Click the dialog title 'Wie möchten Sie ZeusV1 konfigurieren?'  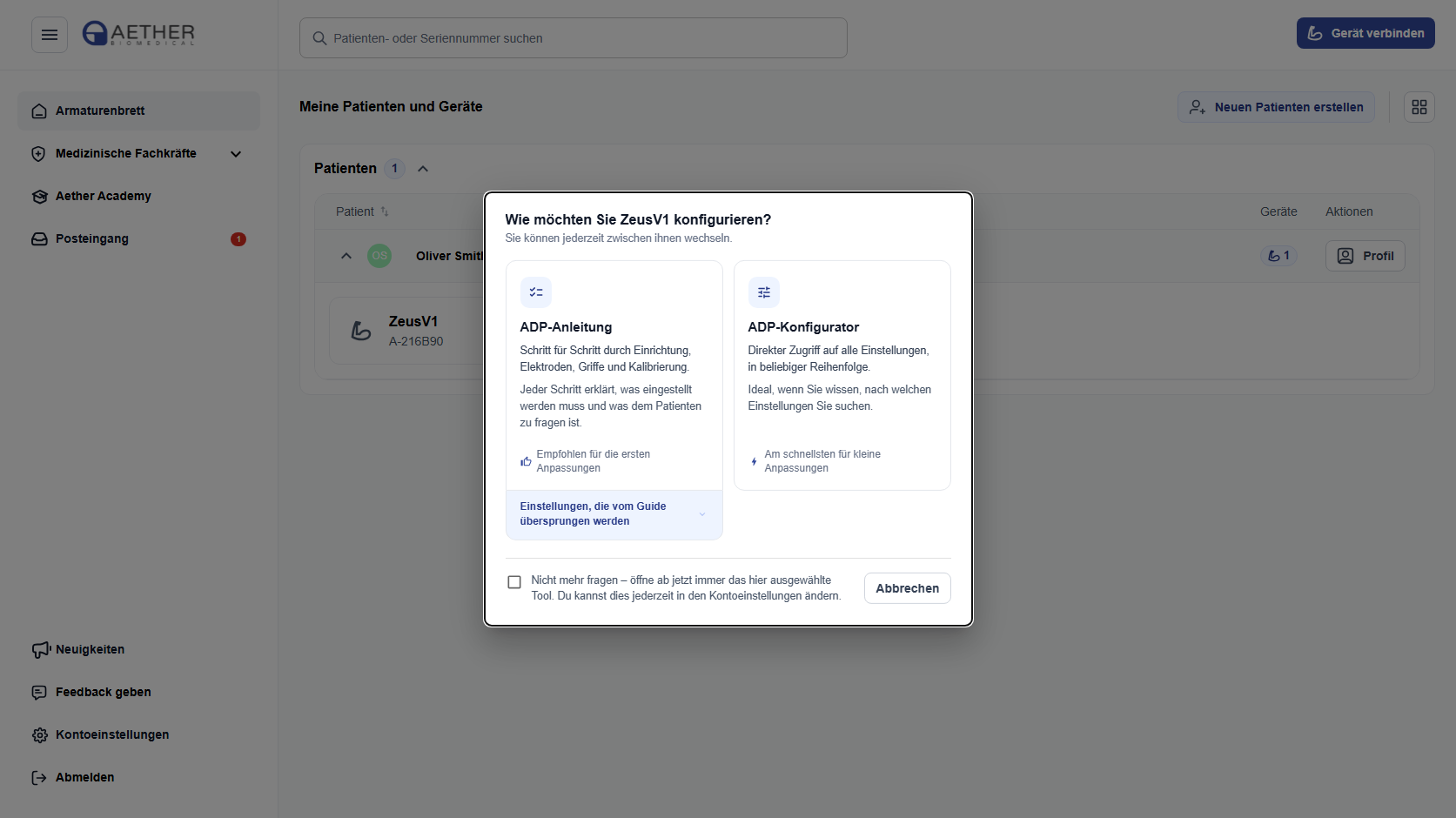[x=638, y=219]
